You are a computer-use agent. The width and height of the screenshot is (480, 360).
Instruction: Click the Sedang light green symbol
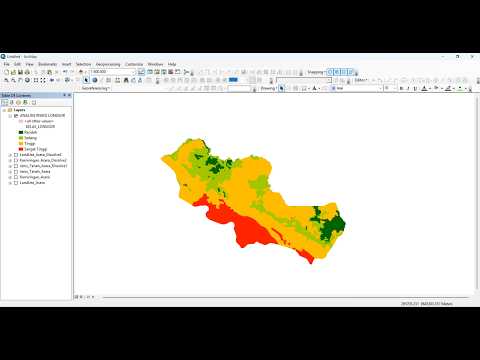(21, 138)
